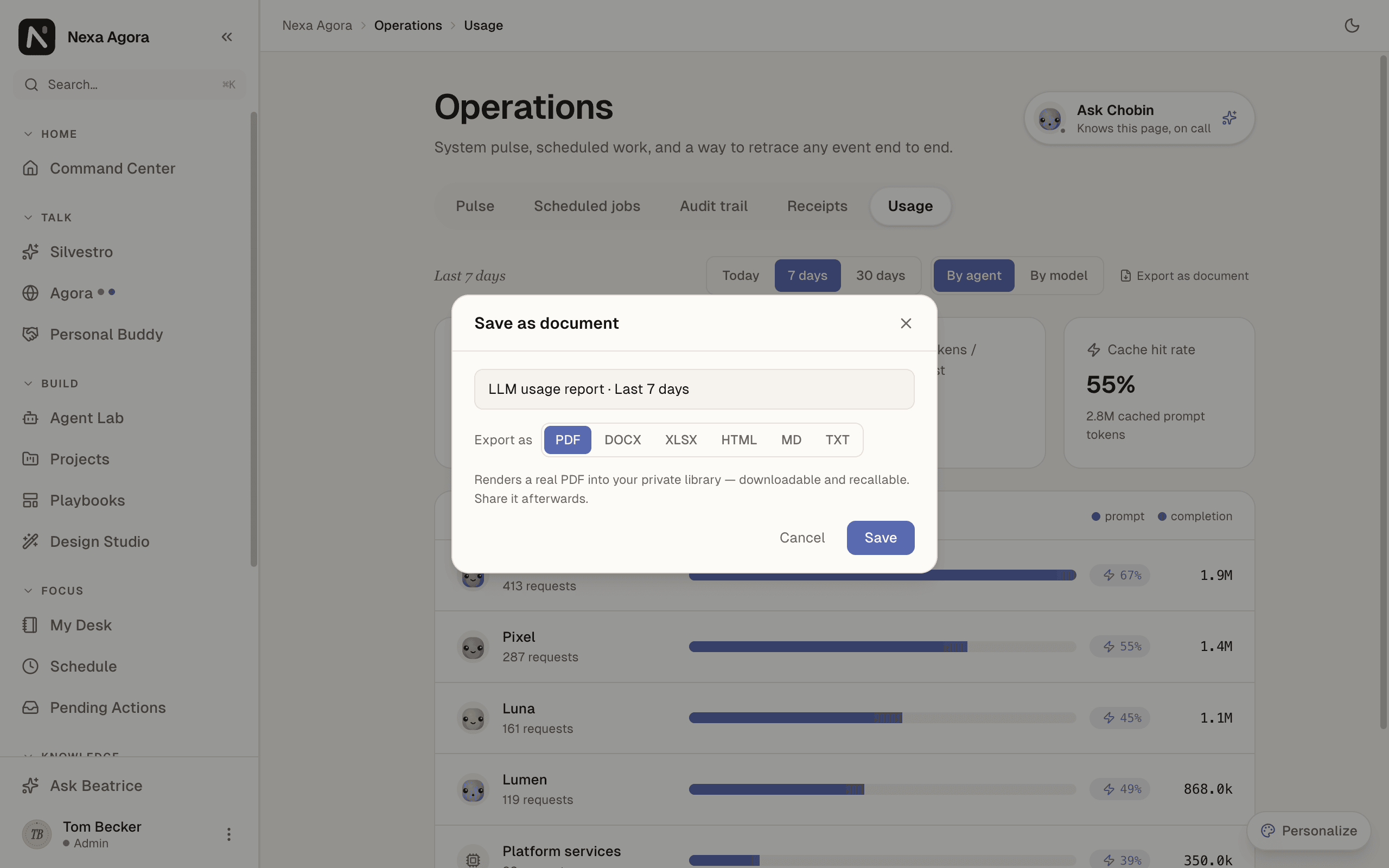Switch to the Audit trail tab
Image resolution: width=1389 pixels, height=868 pixels.
click(713, 206)
